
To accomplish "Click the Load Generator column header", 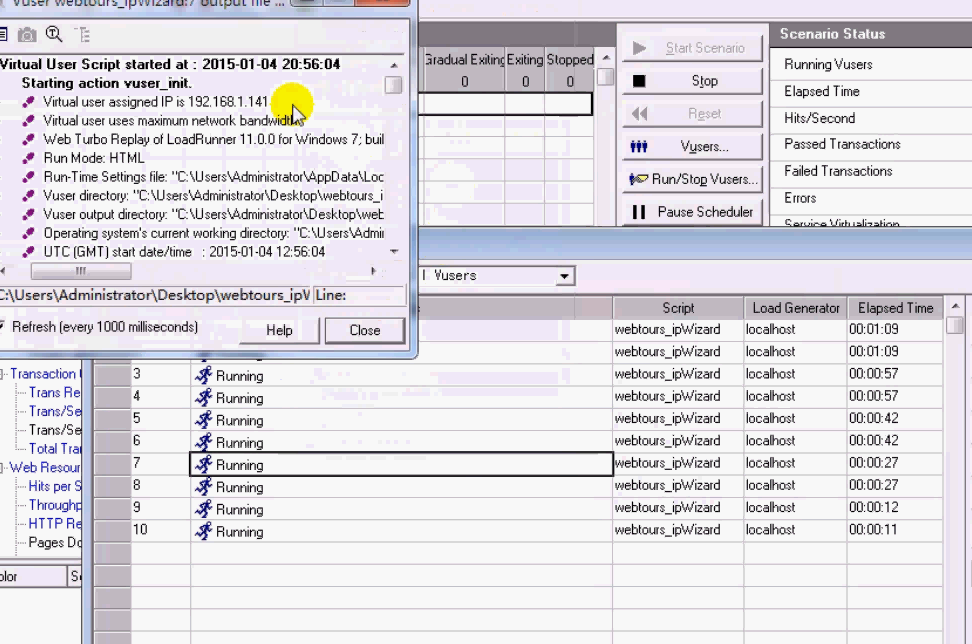I will pos(796,308).
